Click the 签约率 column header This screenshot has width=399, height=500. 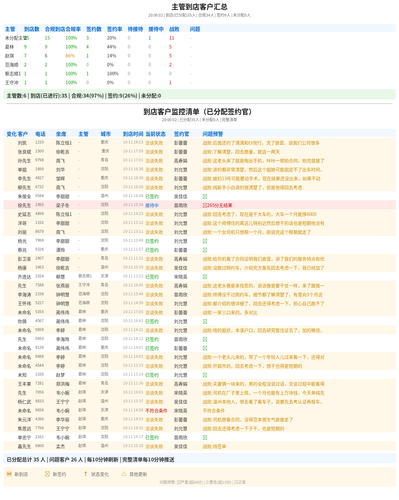click(x=114, y=29)
